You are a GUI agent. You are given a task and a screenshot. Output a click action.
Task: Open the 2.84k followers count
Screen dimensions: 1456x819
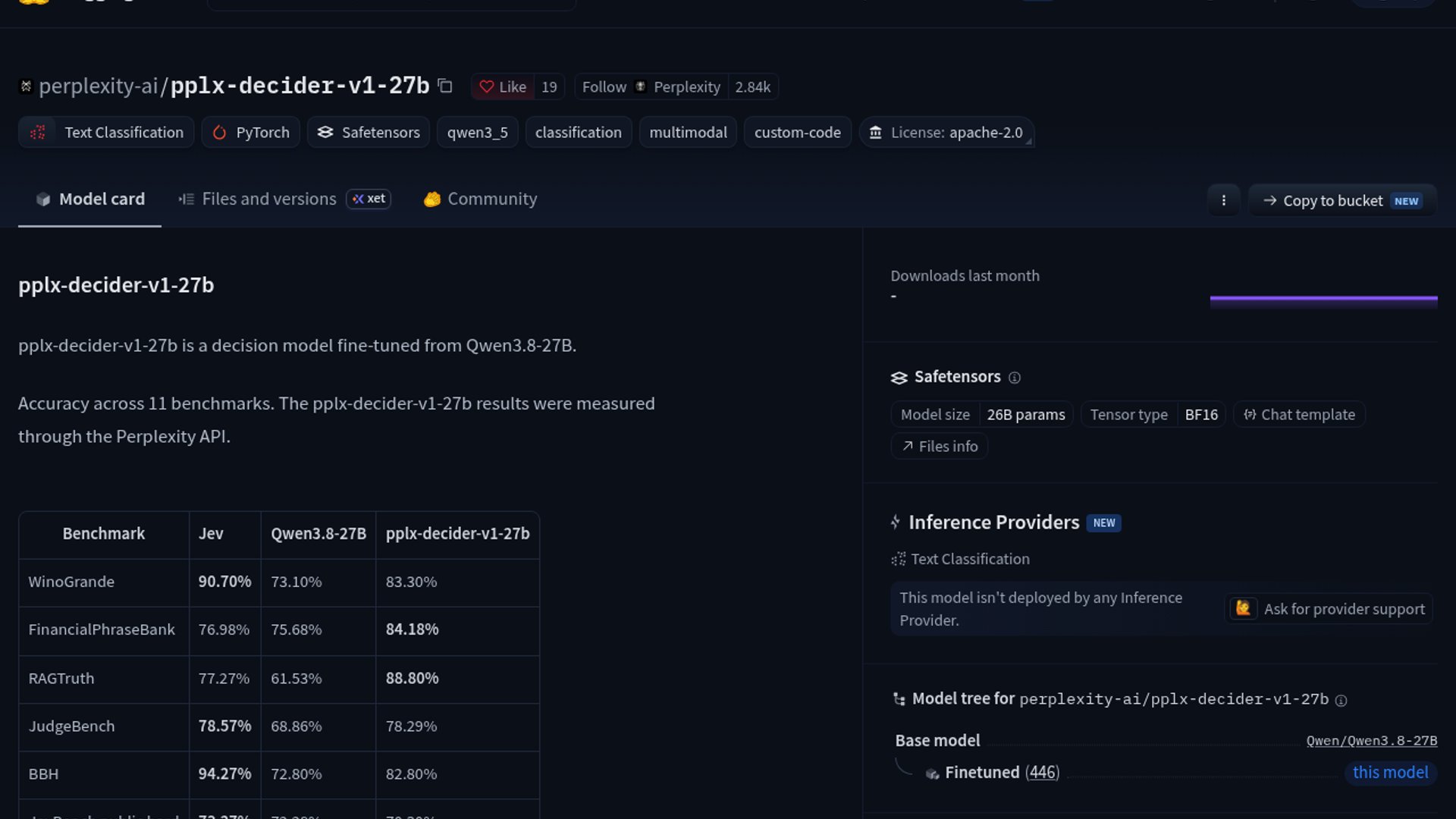tap(752, 86)
